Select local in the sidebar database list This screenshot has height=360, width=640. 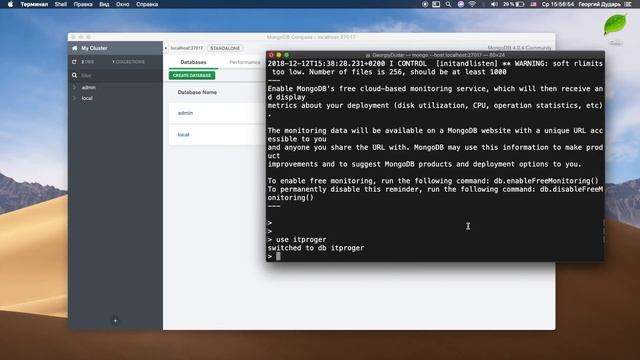tap(87, 98)
